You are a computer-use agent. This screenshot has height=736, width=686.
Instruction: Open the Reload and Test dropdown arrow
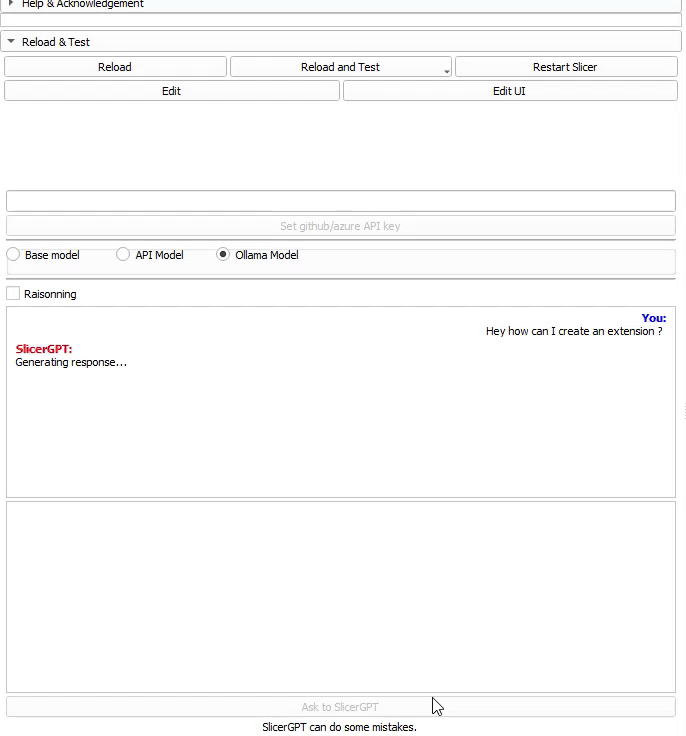pos(446,70)
